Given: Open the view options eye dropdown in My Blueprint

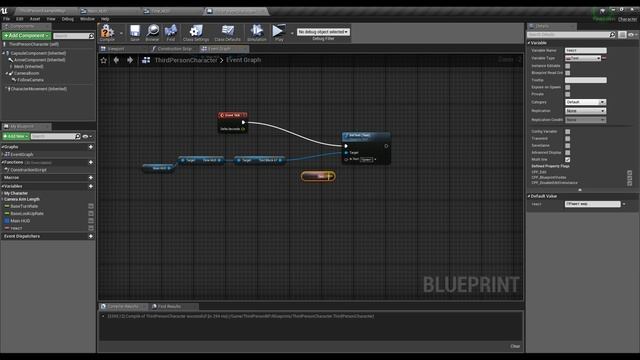Looking at the screenshot, I should (x=87, y=136).
